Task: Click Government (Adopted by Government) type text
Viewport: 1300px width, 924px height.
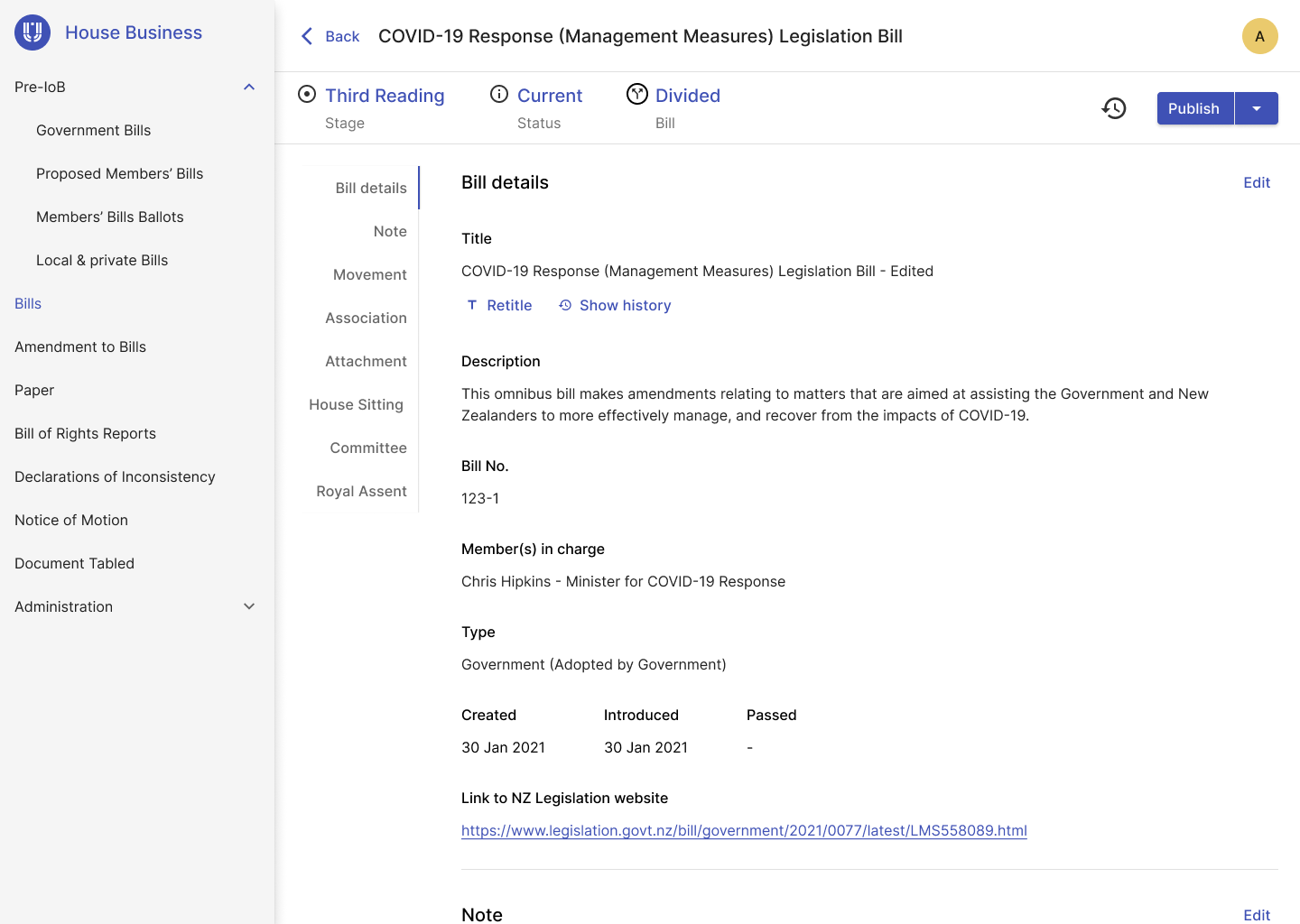Action: (x=594, y=664)
